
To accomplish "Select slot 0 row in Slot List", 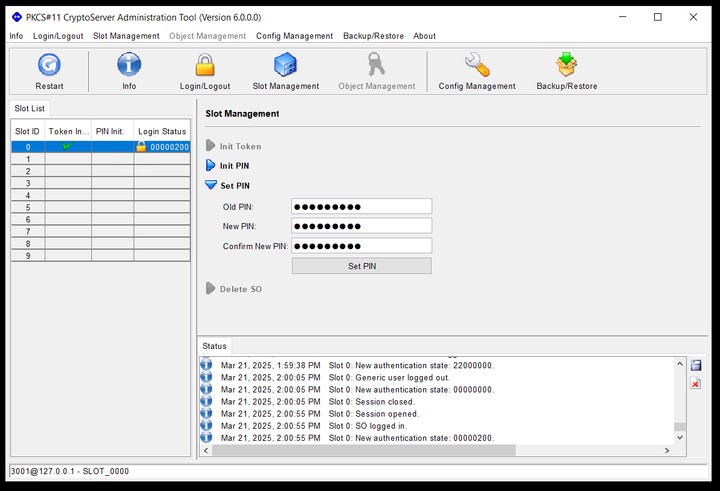I will pos(101,147).
